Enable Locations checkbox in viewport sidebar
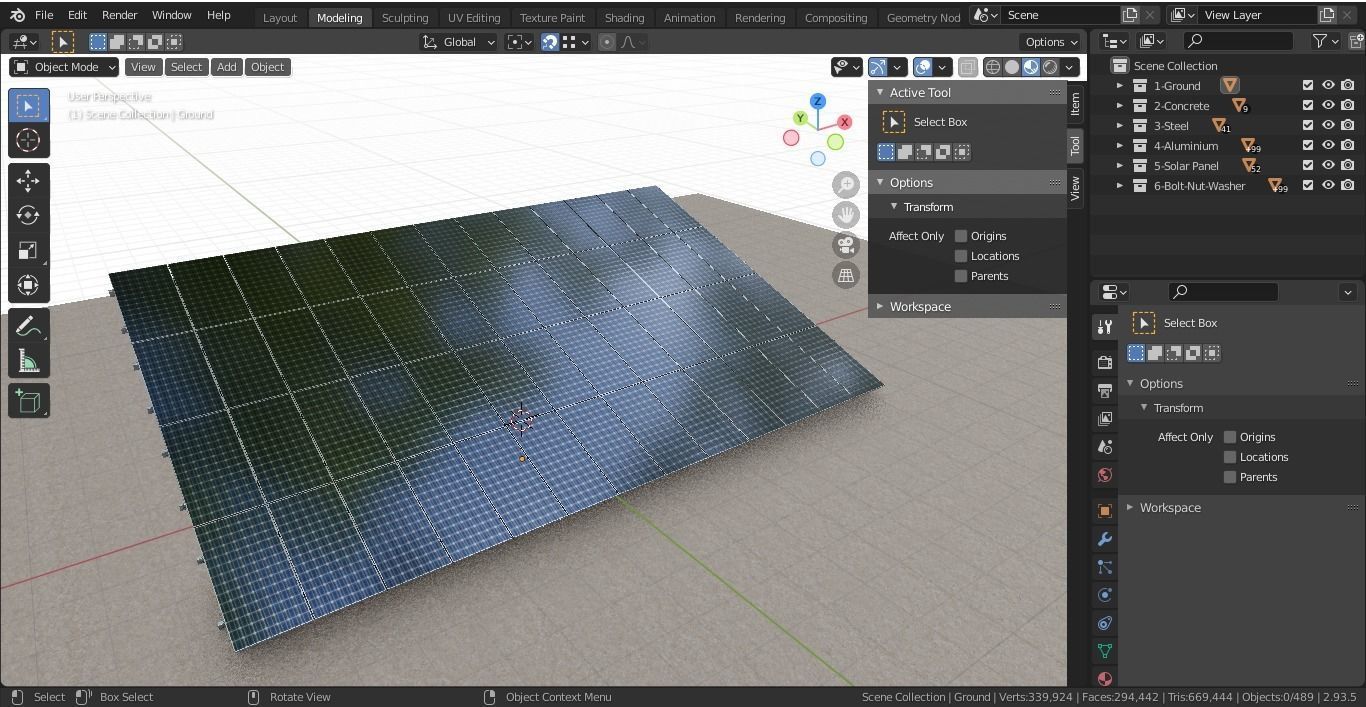 point(961,256)
